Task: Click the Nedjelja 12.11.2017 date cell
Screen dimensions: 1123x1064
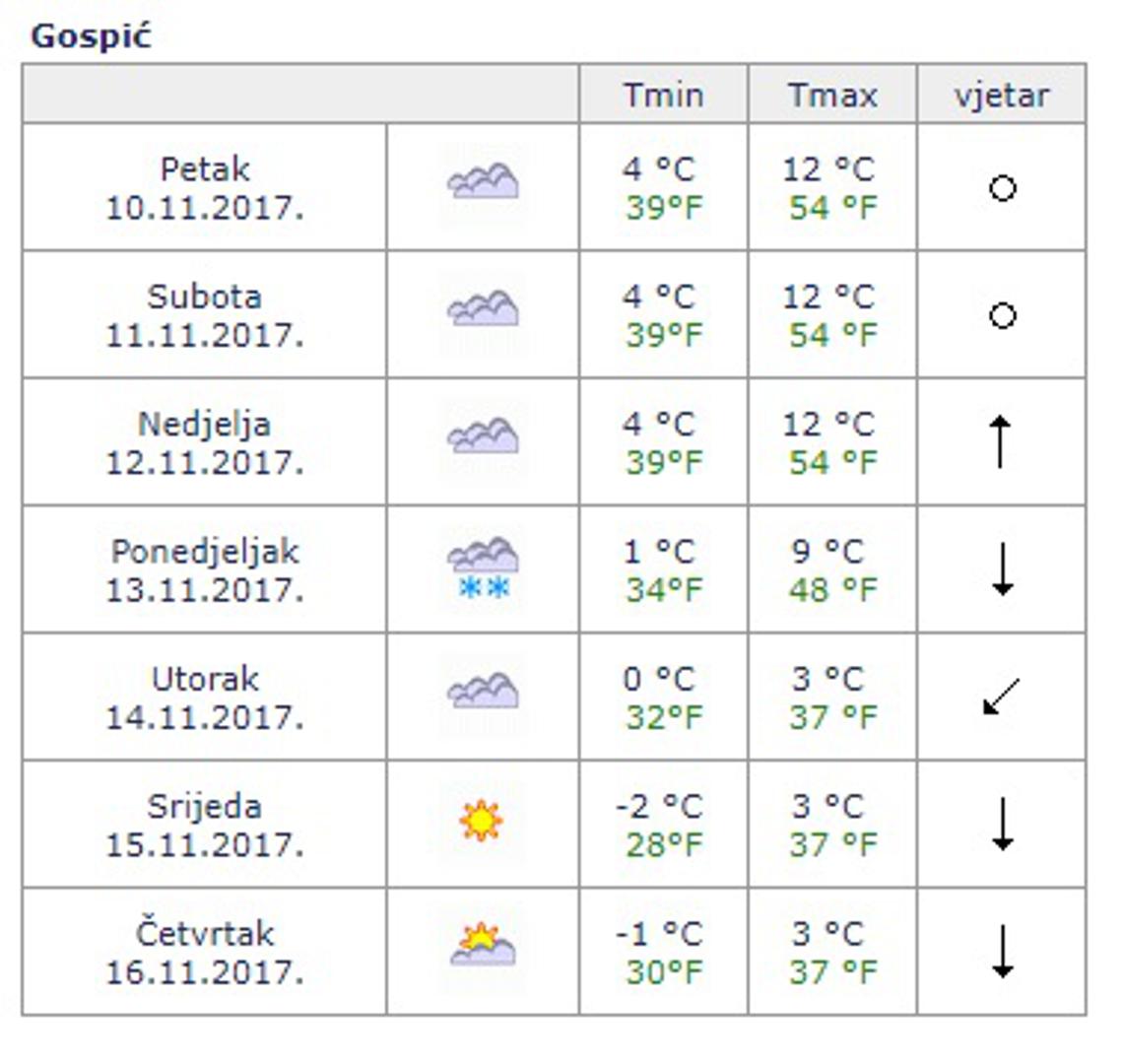Action: (x=204, y=442)
